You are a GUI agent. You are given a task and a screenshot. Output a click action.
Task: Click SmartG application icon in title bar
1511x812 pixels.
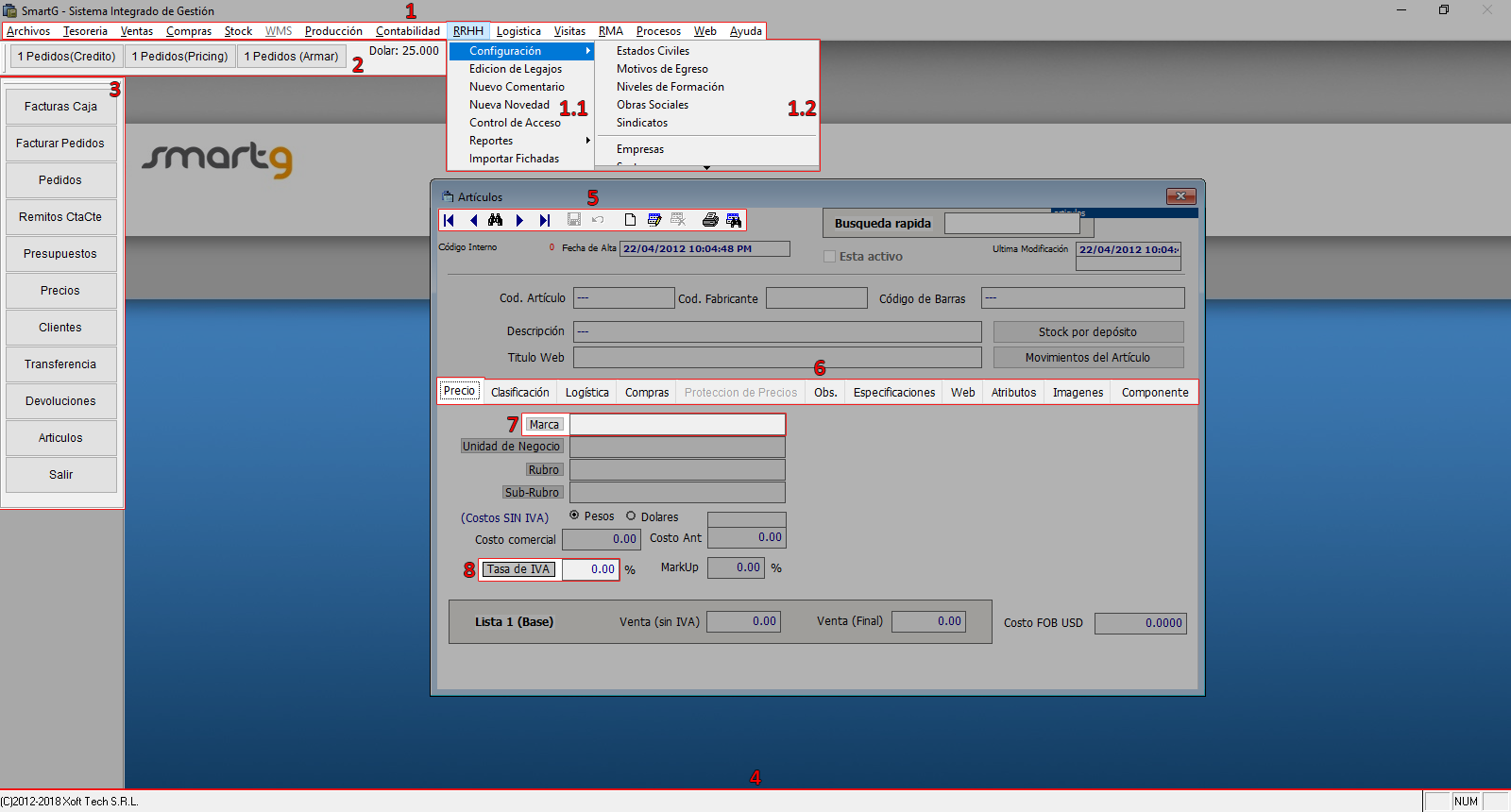(9, 10)
